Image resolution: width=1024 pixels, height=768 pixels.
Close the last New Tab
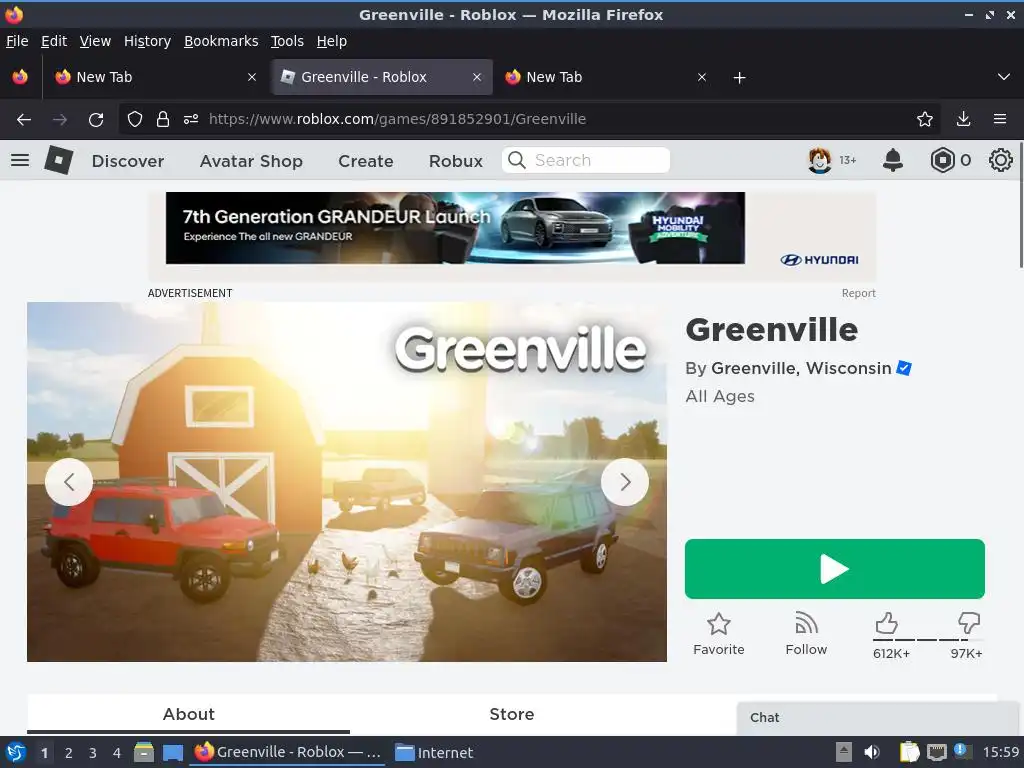701,77
